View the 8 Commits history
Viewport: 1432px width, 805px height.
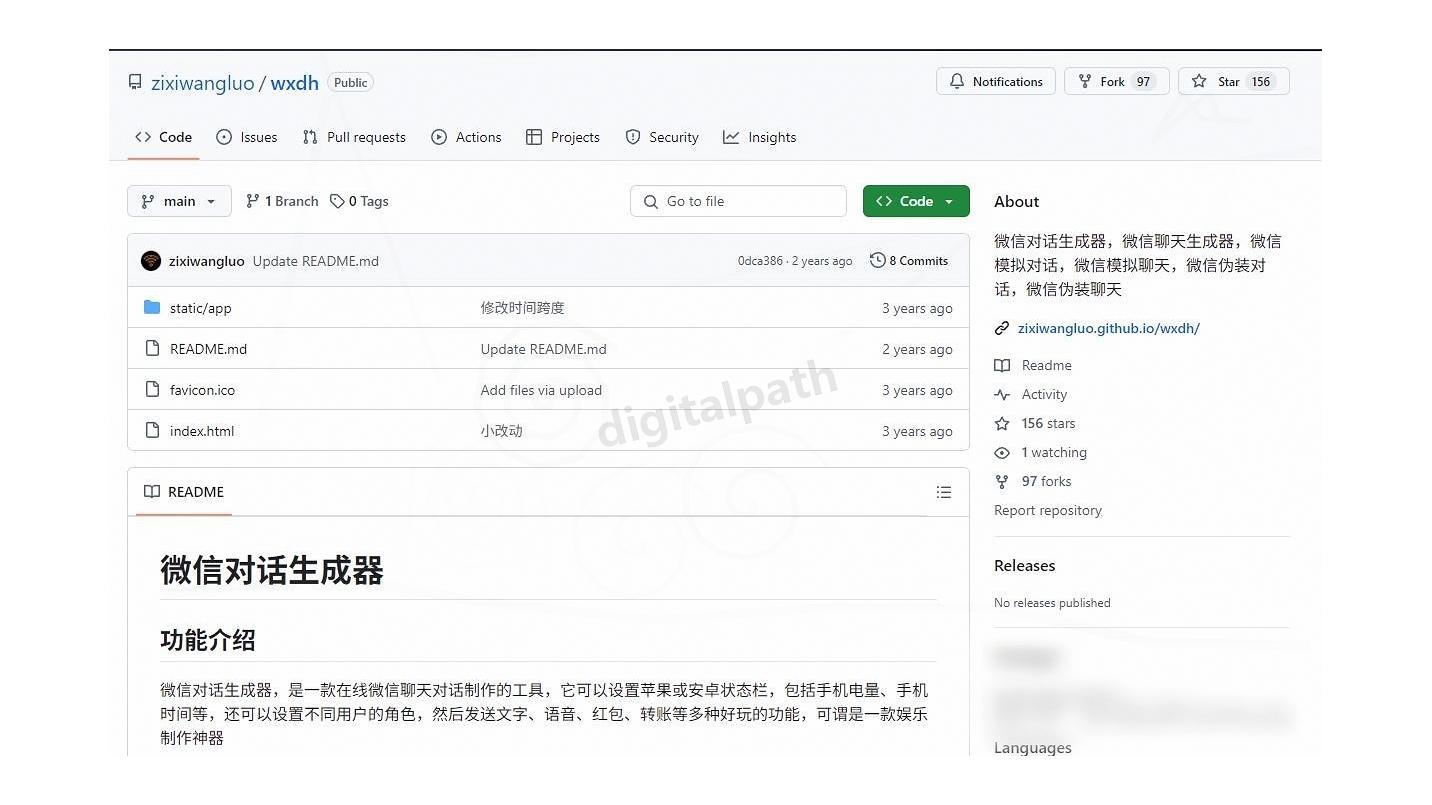coord(909,261)
